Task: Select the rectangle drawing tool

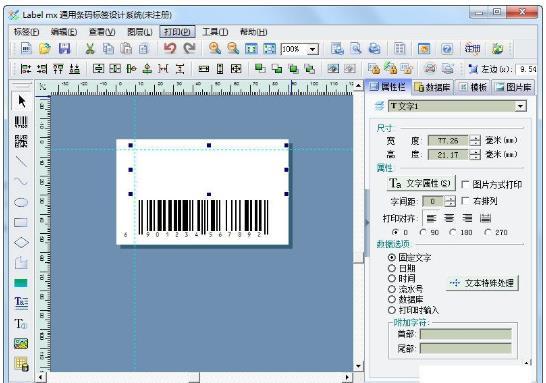Action: (x=21, y=222)
